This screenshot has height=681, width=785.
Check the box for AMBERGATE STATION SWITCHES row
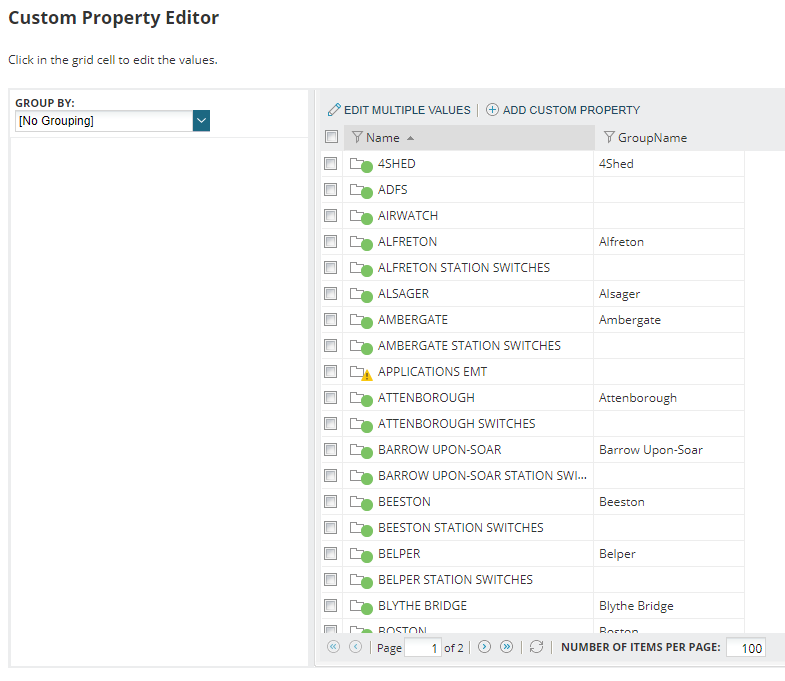330,346
